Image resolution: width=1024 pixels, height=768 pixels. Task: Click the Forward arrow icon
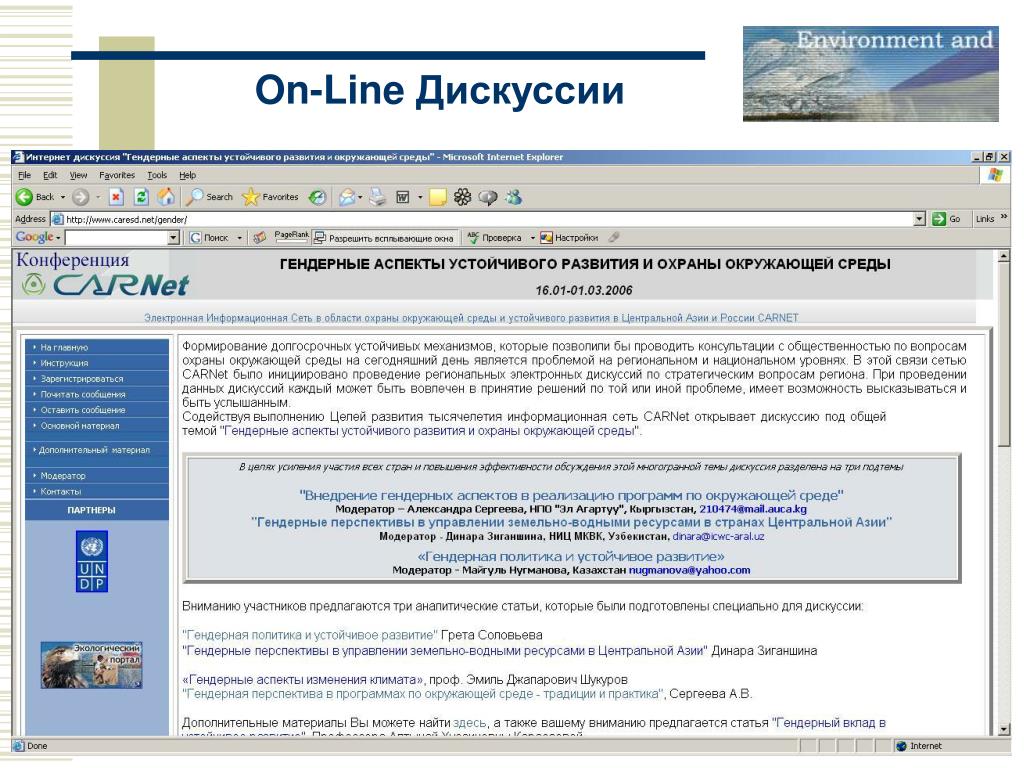tap(81, 197)
